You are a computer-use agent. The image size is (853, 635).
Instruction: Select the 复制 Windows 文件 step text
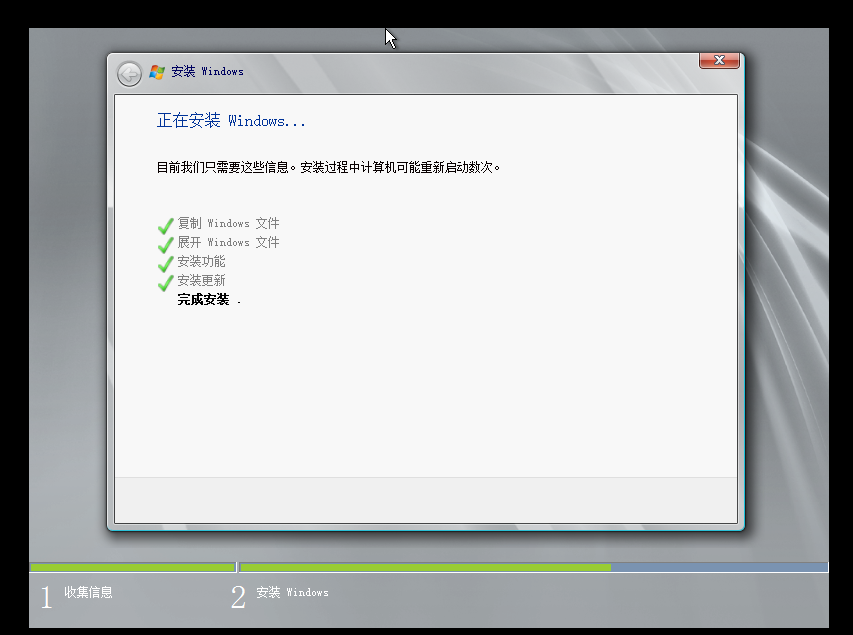(228, 223)
